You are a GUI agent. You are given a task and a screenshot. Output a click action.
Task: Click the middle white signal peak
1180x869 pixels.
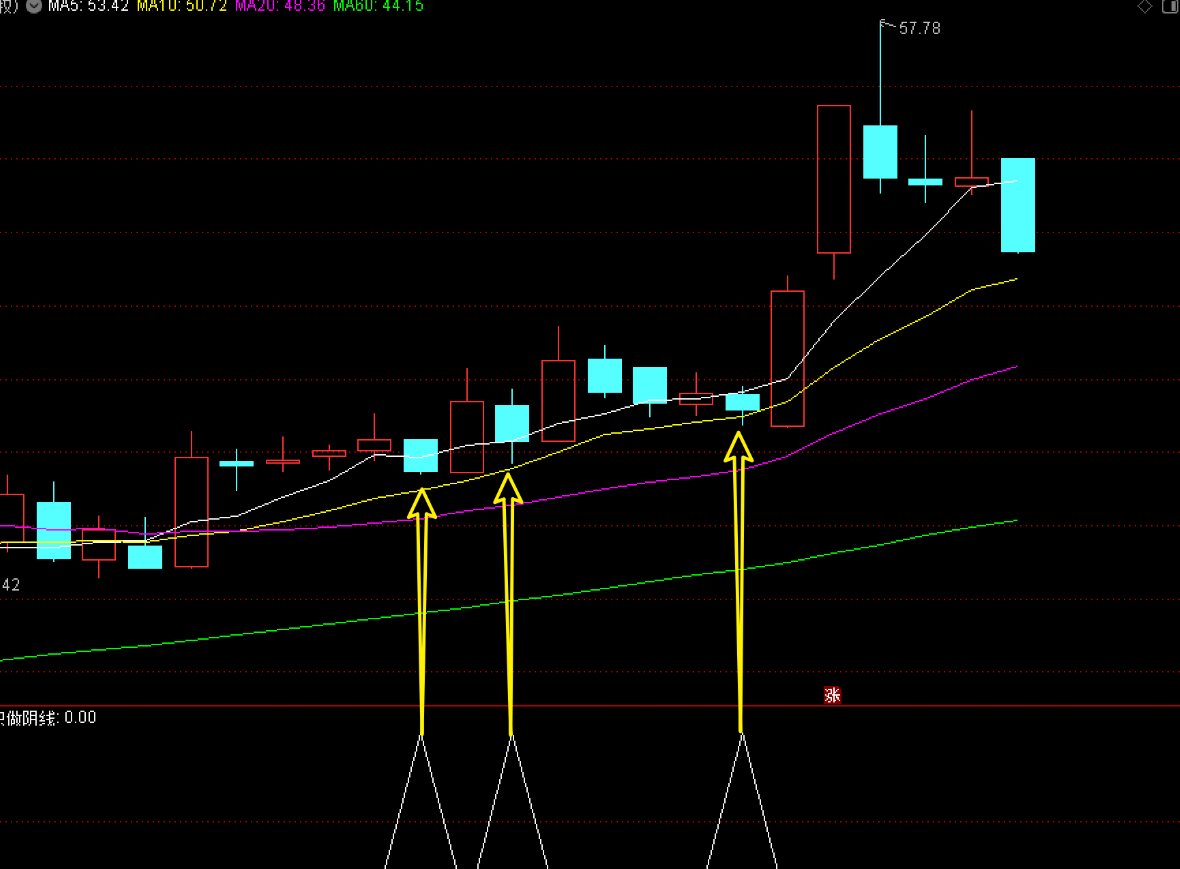click(x=512, y=737)
